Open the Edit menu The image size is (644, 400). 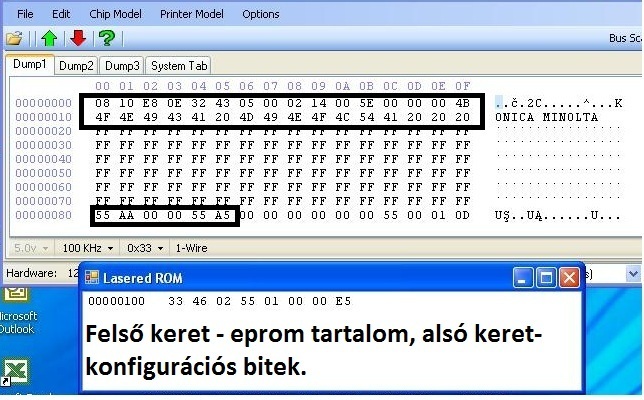coord(61,14)
